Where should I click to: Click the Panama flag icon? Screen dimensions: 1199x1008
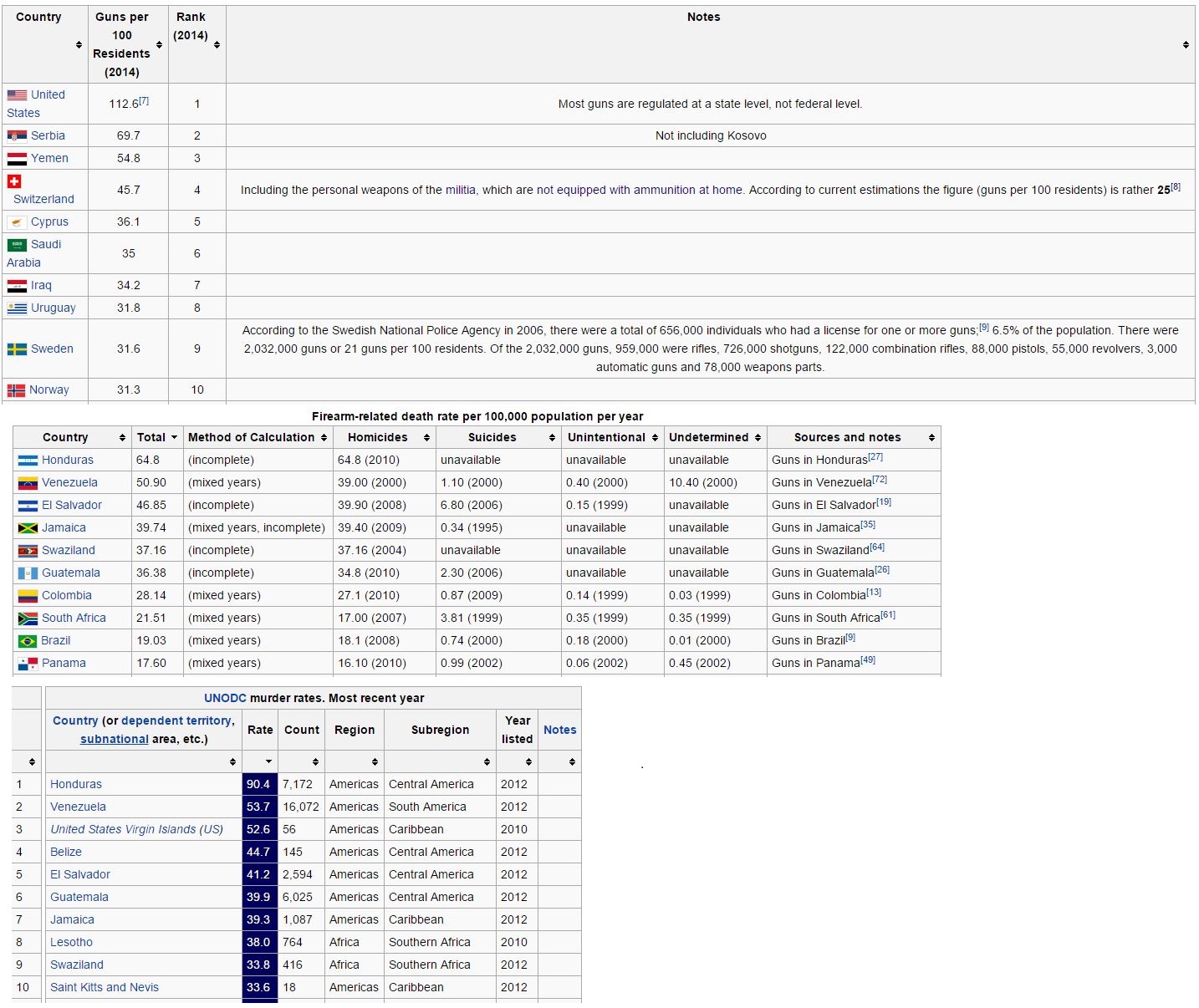[28, 664]
